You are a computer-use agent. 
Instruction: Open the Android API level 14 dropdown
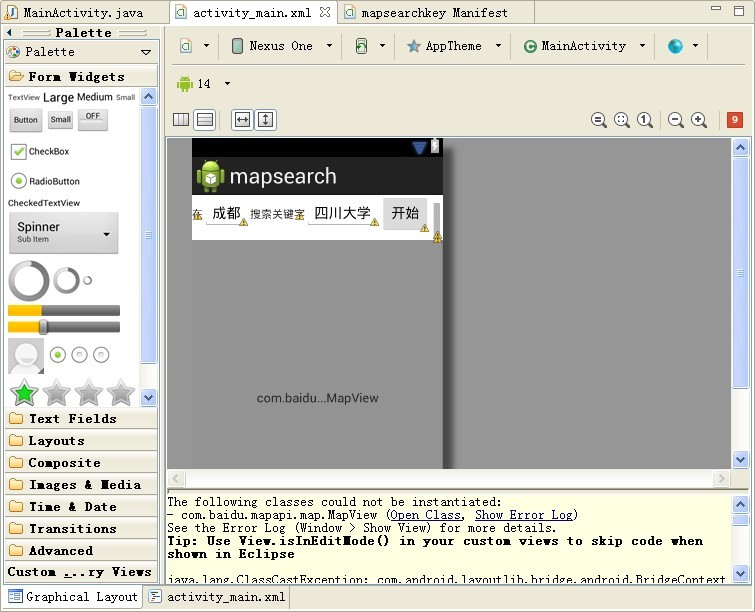[227, 84]
